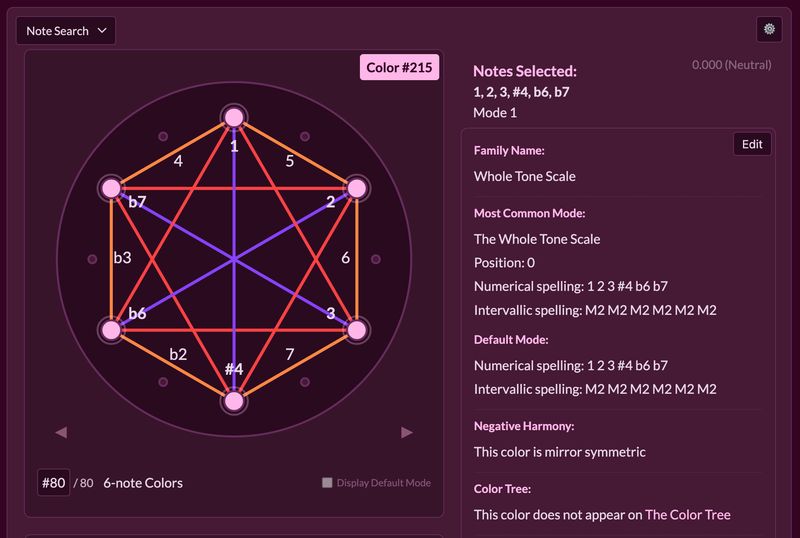This screenshot has height=538, width=800.
Task: Click the Notes Selected heading
Action: (525, 71)
